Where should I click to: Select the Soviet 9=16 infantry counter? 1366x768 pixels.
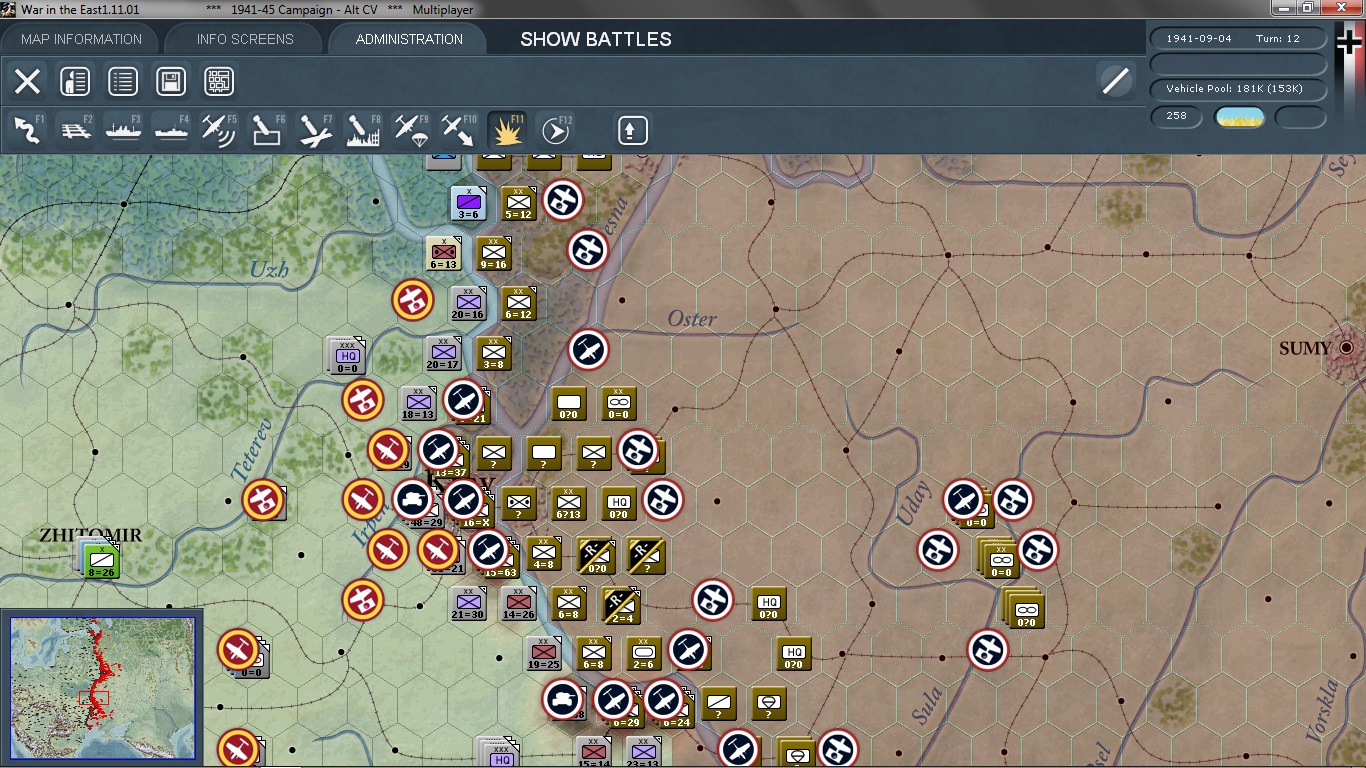(x=493, y=253)
